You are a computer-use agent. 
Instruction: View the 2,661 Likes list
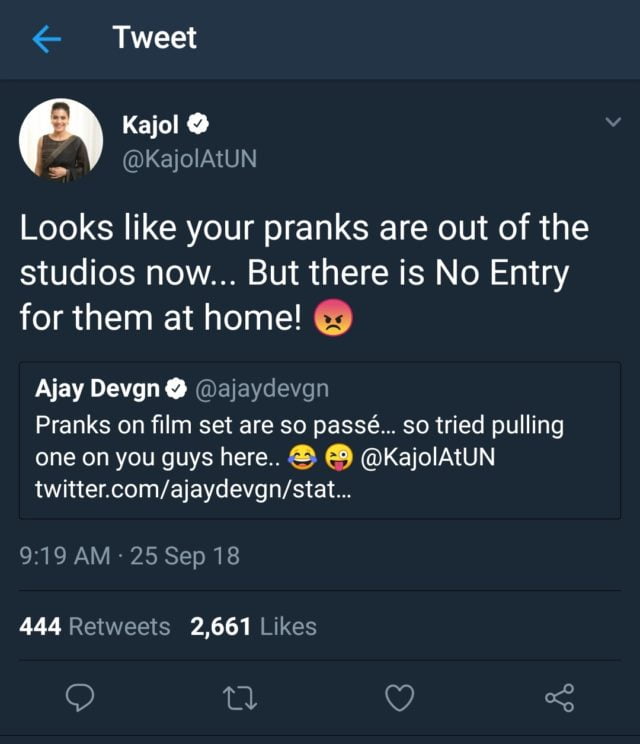(253, 627)
